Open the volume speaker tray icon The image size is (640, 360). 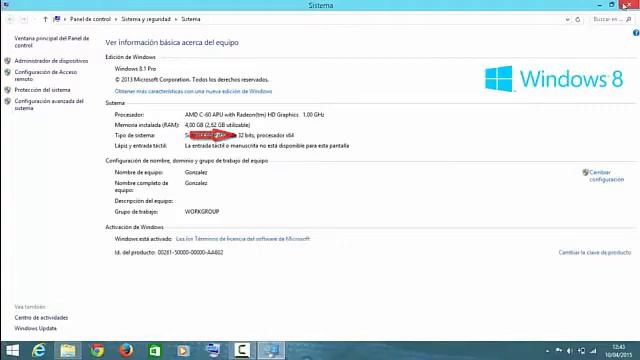point(570,351)
